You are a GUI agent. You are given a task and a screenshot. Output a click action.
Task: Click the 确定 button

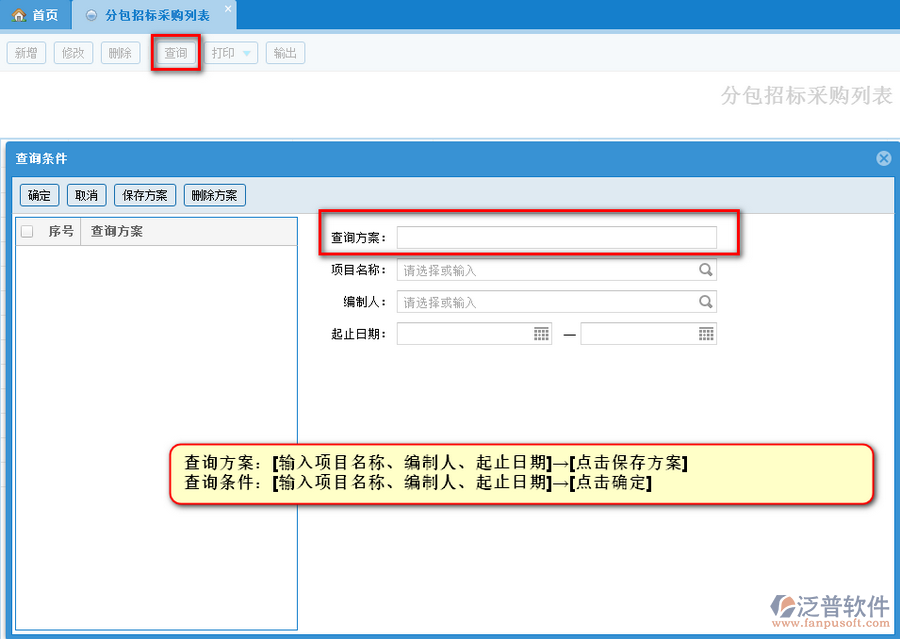40,195
